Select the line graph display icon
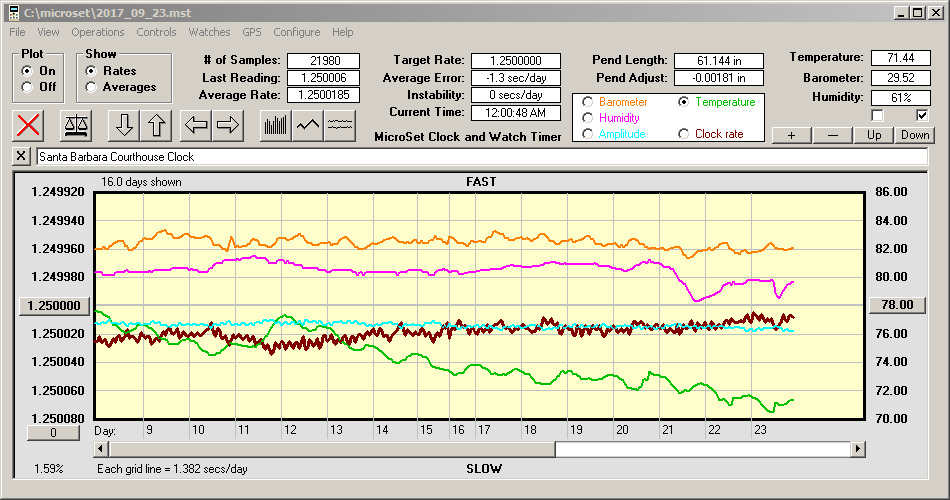The width and height of the screenshot is (950, 500). 308,125
